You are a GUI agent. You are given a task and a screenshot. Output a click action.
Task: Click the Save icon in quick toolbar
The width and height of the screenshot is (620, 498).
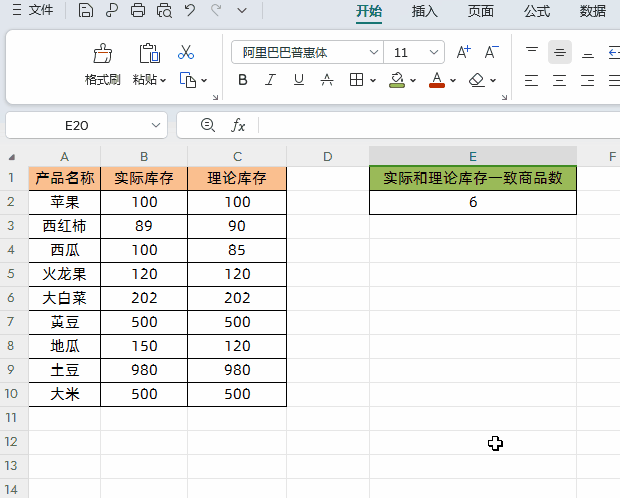[85, 10]
